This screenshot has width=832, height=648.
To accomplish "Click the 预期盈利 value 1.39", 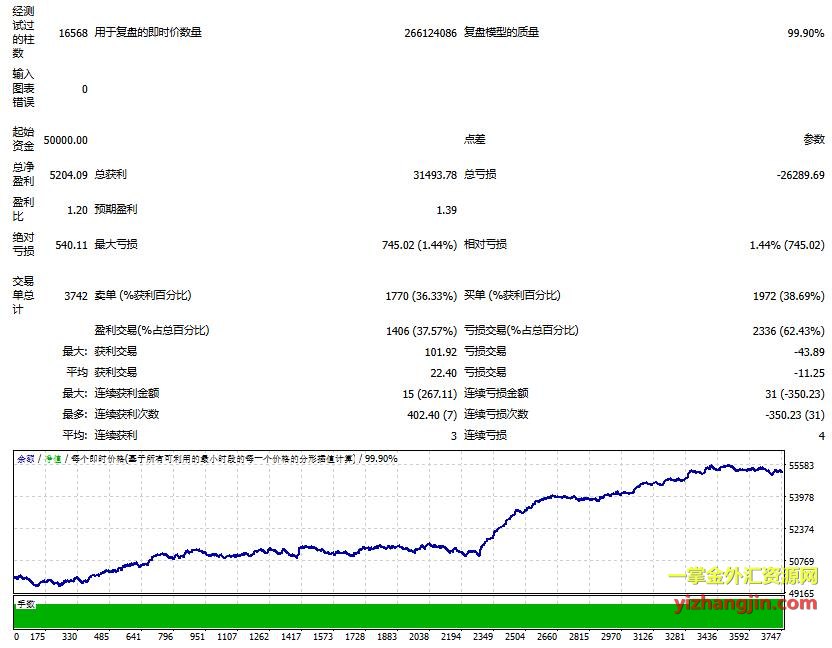I will [x=446, y=210].
